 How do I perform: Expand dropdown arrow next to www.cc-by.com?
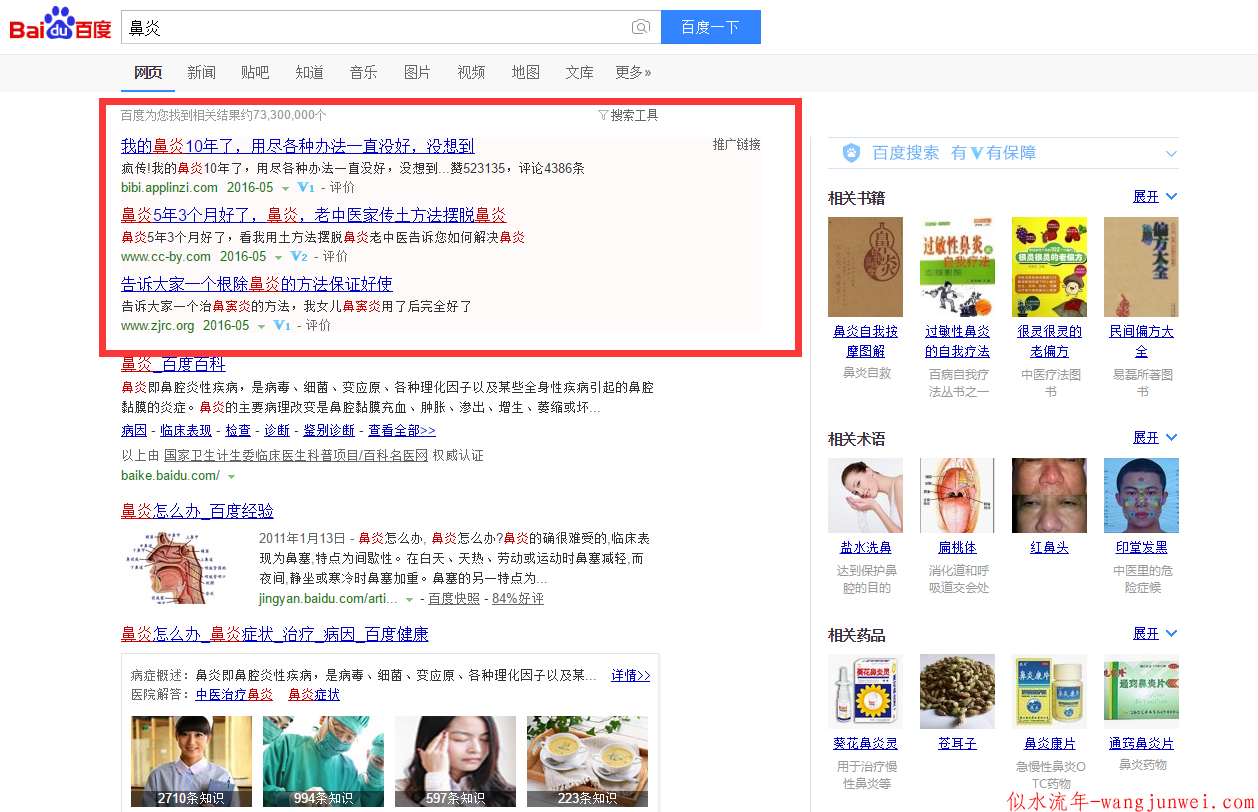tap(279, 257)
